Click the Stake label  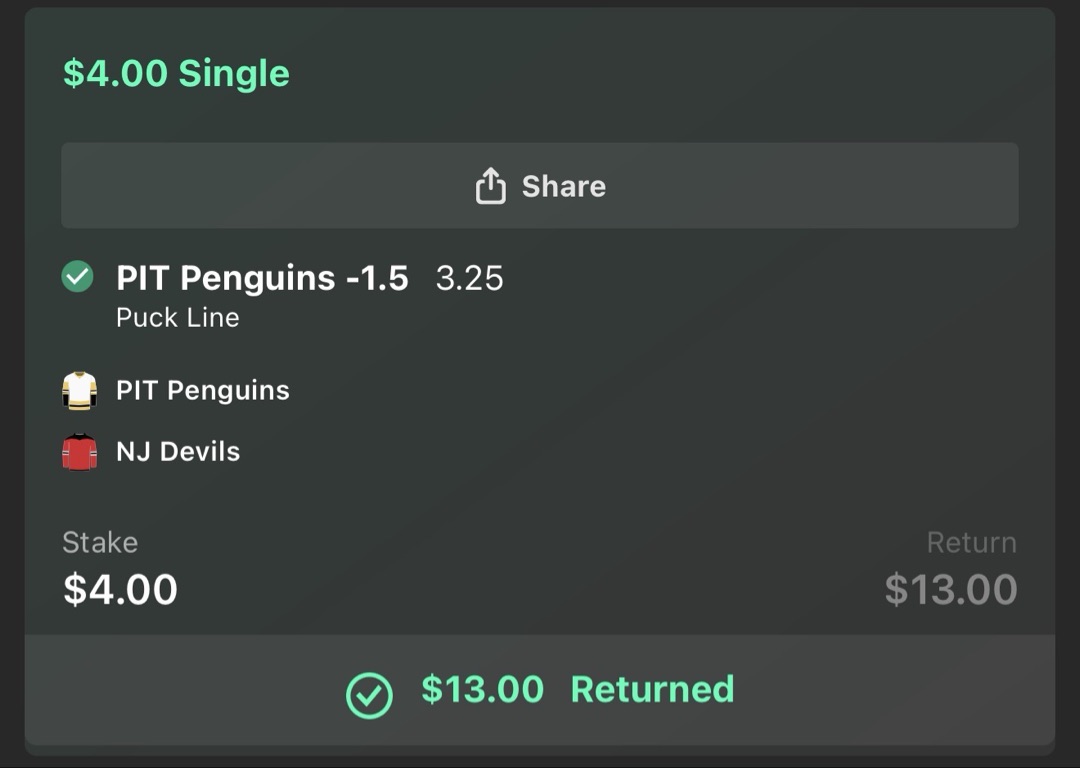(100, 542)
